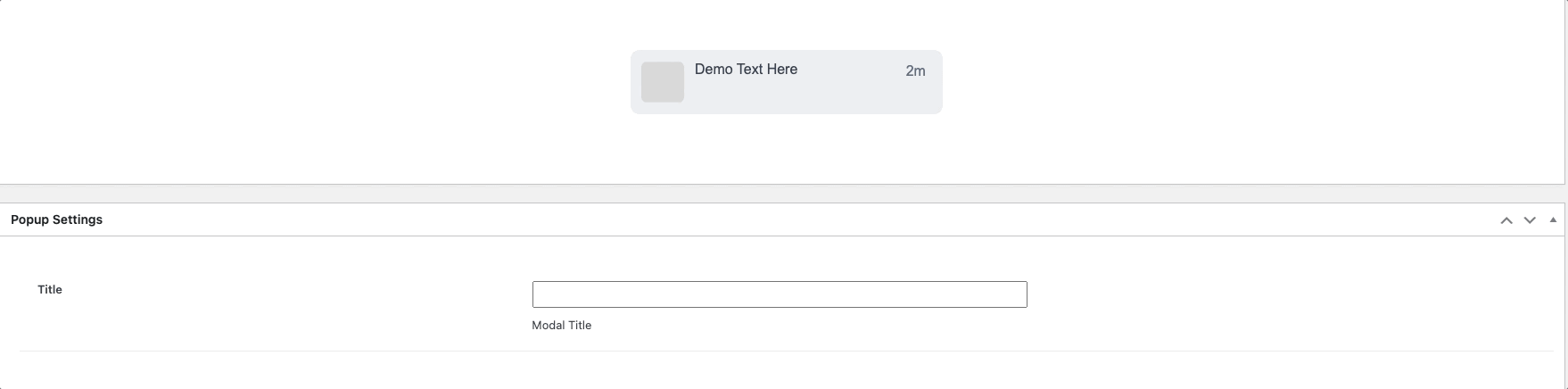Focus the Title text input field
This screenshot has width=1568, height=389.
click(x=779, y=294)
